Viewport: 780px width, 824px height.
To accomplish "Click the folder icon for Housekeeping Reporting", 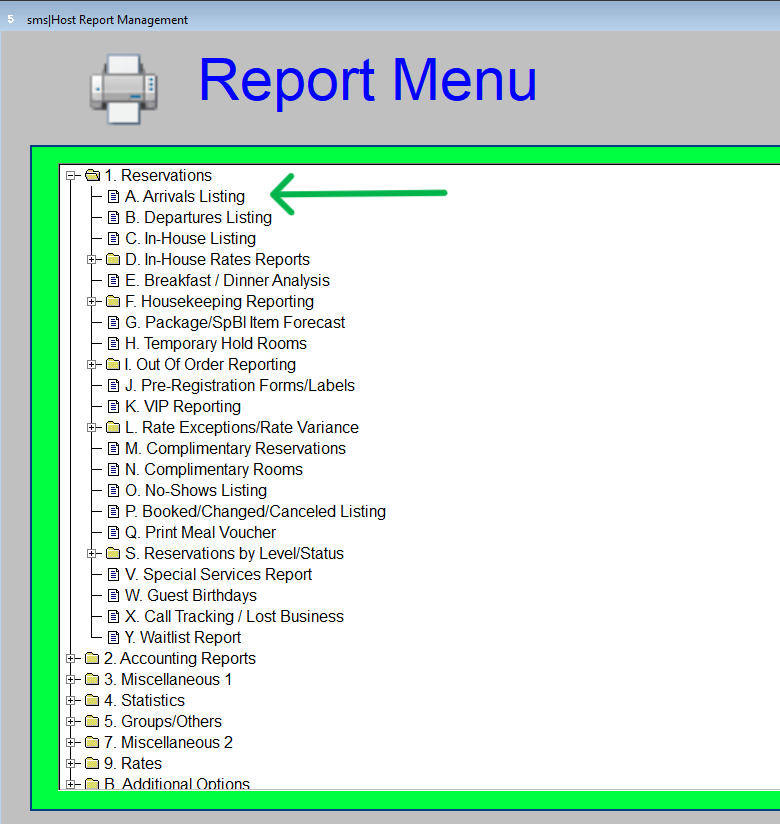I will pyautogui.click(x=113, y=302).
